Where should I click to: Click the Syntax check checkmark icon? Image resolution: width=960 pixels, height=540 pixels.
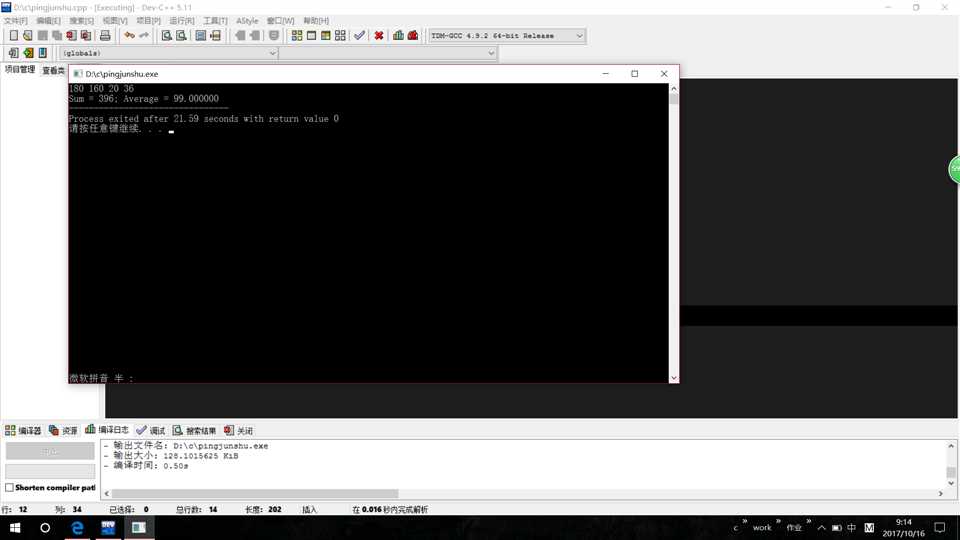pos(359,36)
